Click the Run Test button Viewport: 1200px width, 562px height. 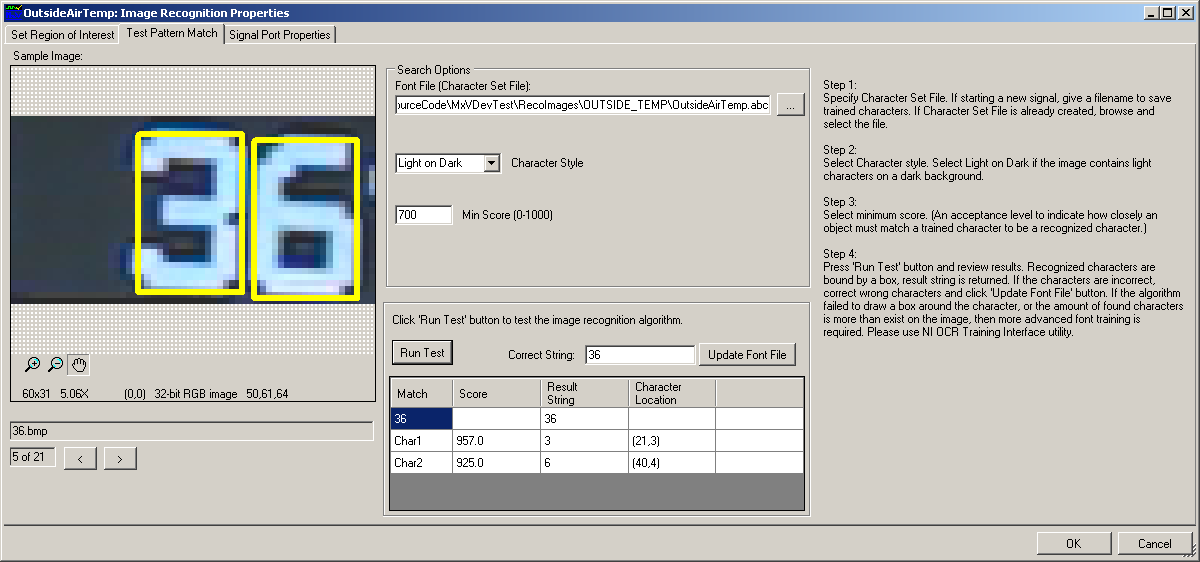(423, 353)
